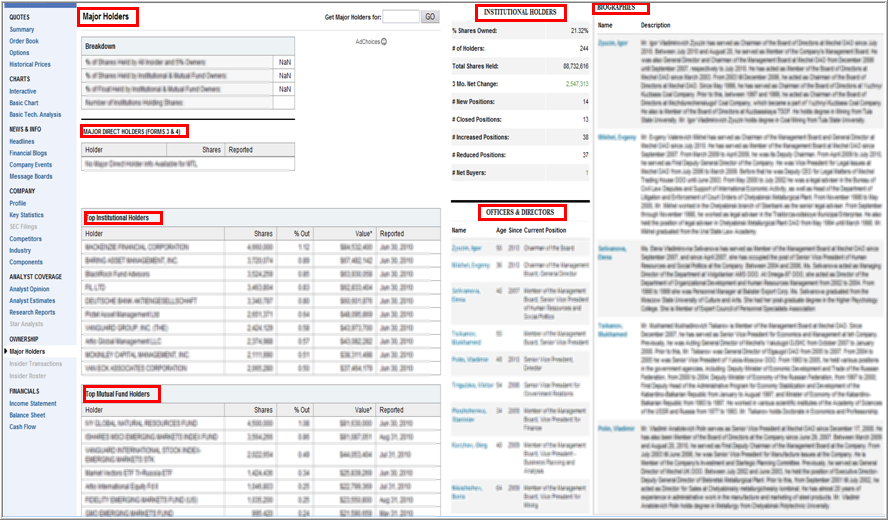Open the Interactive chart
The height and width of the screenshot is (520, 888).
click(x=23, y=91)
